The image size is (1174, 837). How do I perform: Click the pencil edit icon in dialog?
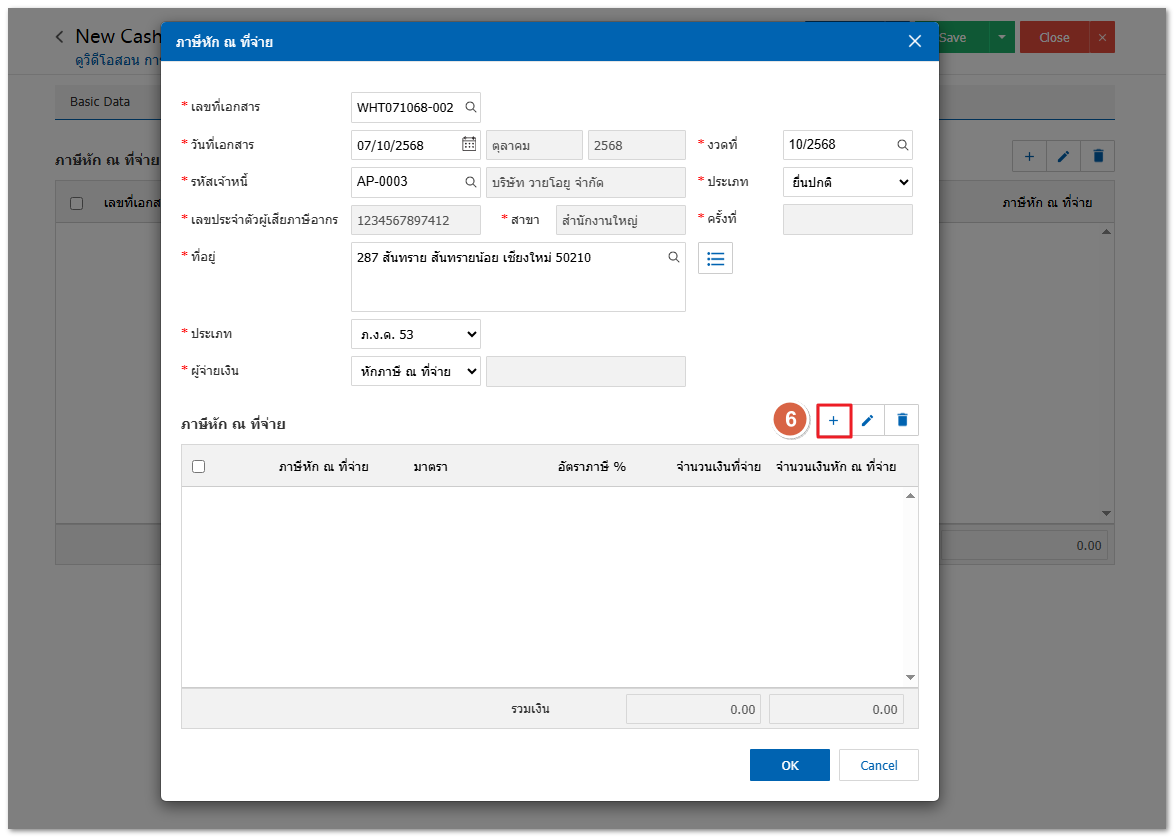click(x=868, y=421)
